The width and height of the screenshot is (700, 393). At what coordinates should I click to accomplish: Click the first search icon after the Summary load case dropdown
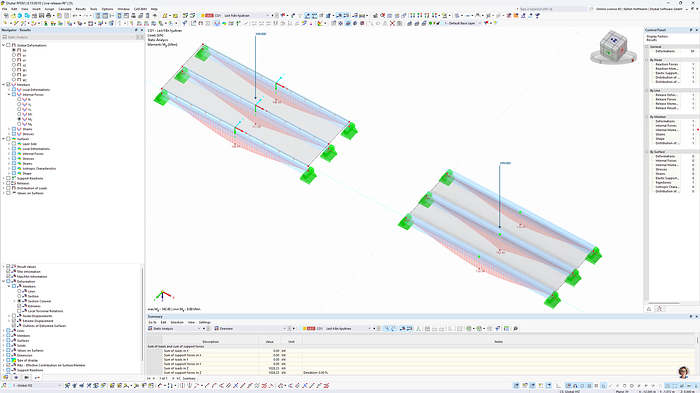point(387,328)
